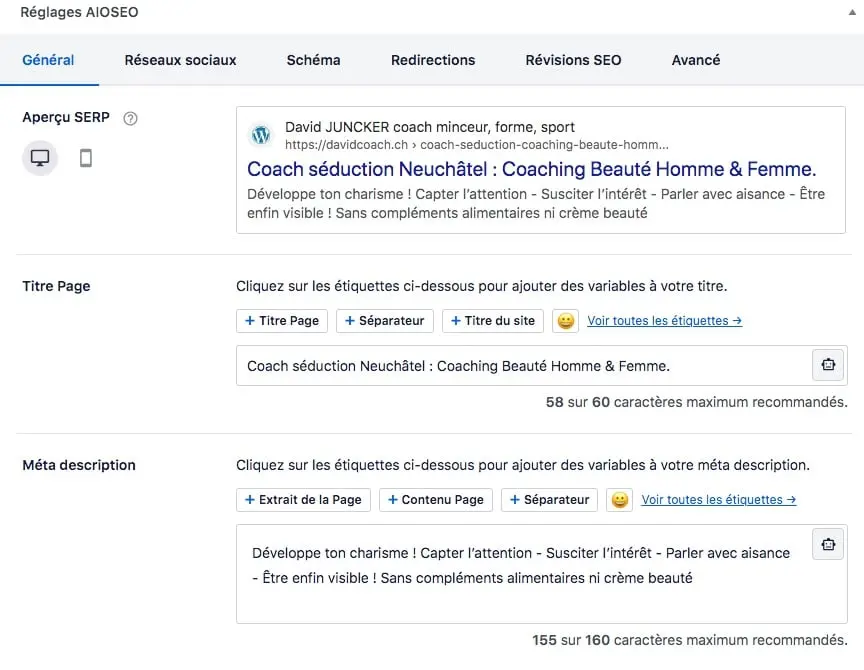Image resolution: width=864 pixels, height=670 pixels.
Task: Open the Réseaux sociaux tab
Action: tap(180, 60)
